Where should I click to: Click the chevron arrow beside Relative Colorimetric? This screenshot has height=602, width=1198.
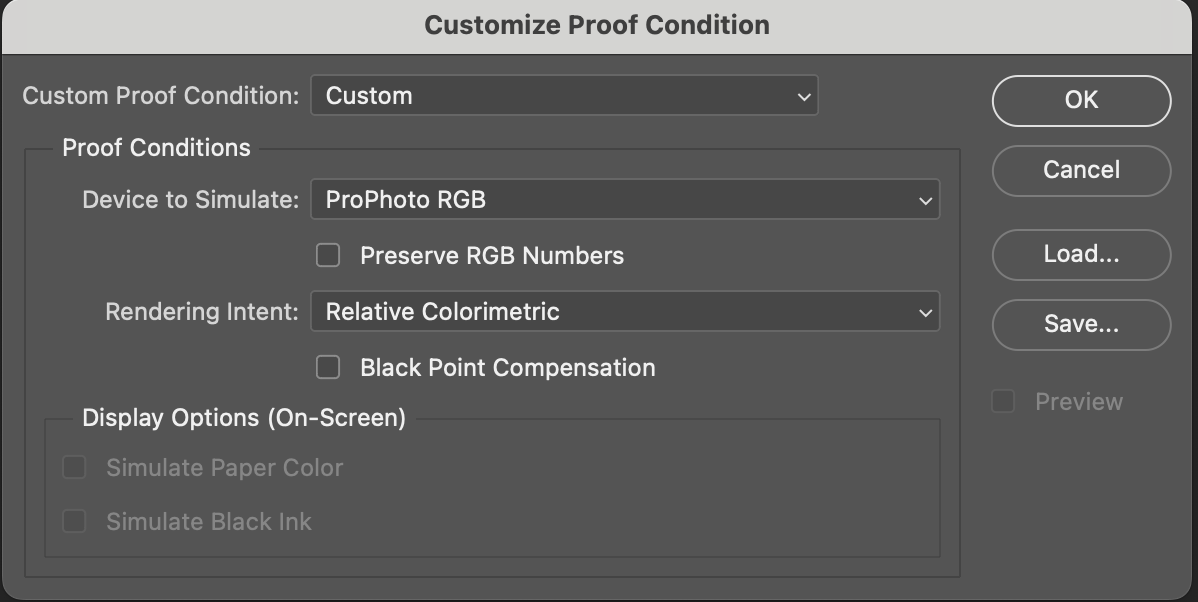pos(925,312)
